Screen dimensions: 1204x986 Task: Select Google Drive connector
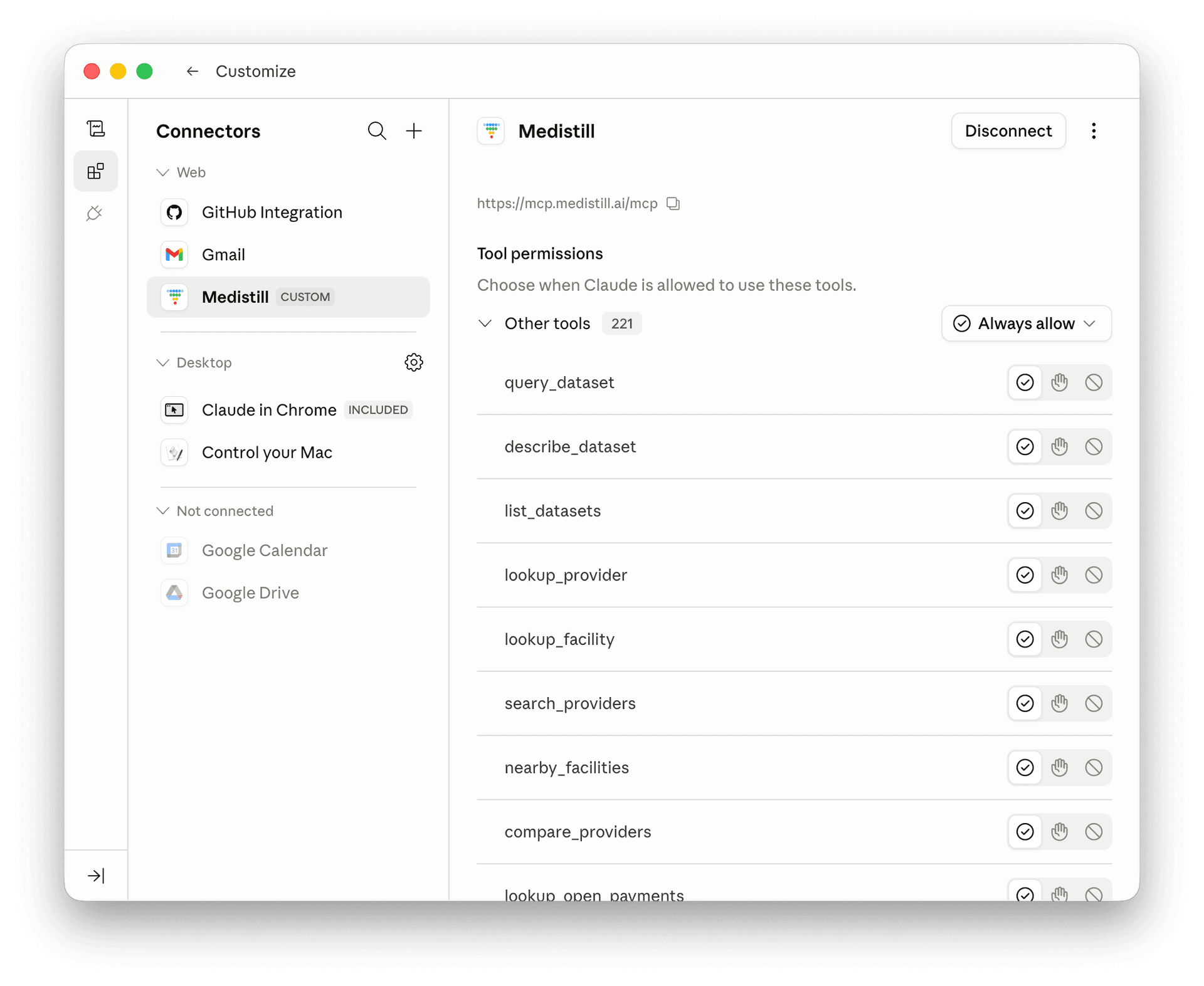pyautogui.click(x=288, y=593)
